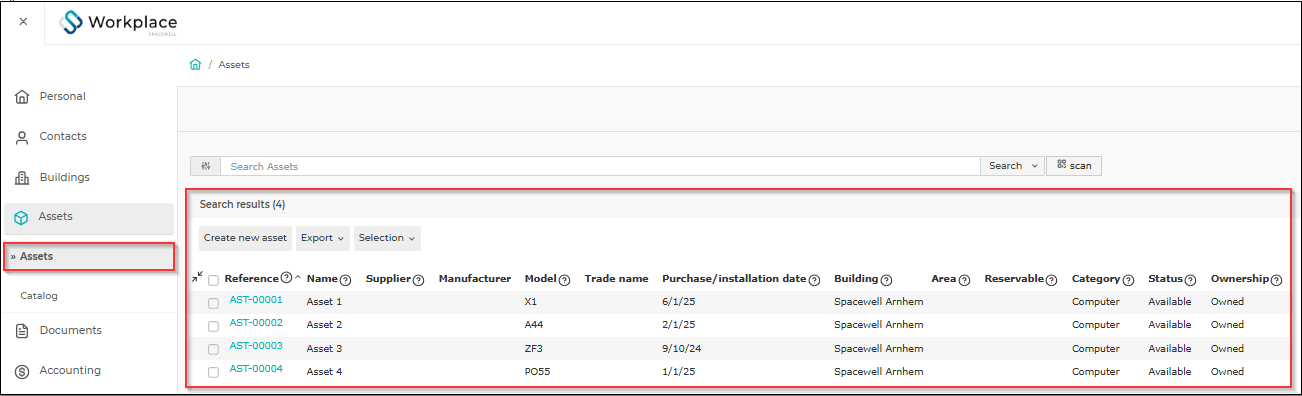Click the Asset 1 name cell
This screenshot has width=1302, height=396.
pos(324,302)
